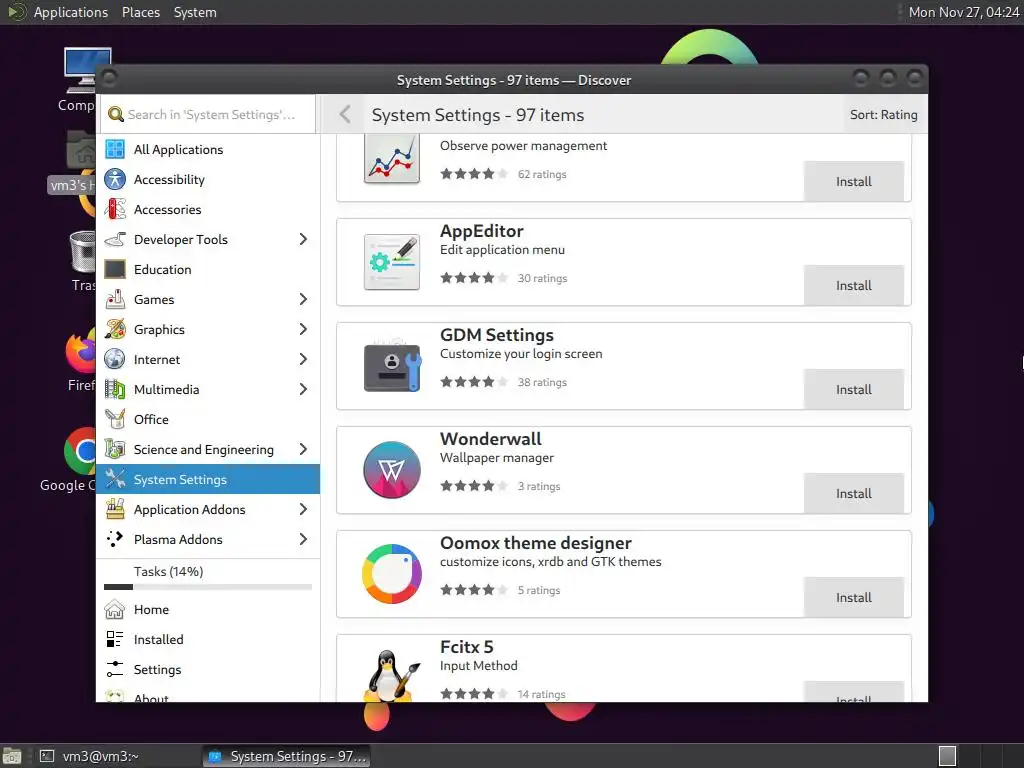
Task: Click the search magnifier icon
Action: pos(116,114)
